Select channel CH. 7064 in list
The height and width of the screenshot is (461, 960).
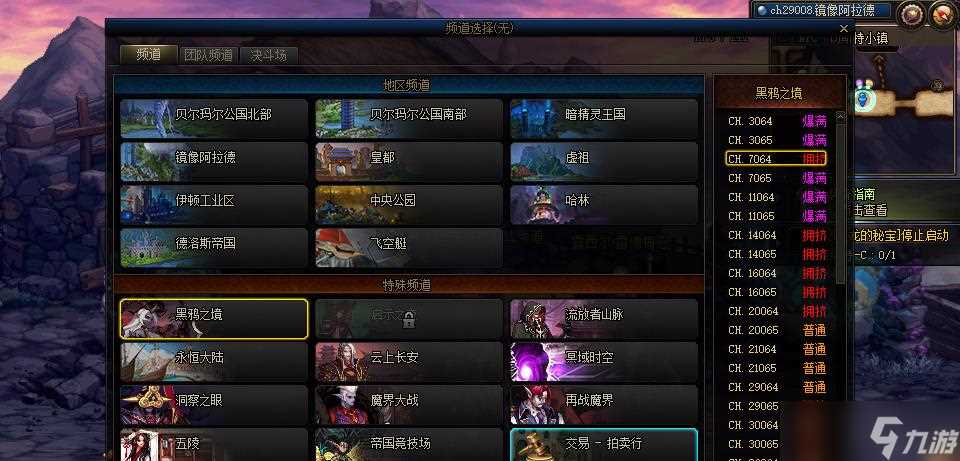pyautogui.click(x=777, y=159)
